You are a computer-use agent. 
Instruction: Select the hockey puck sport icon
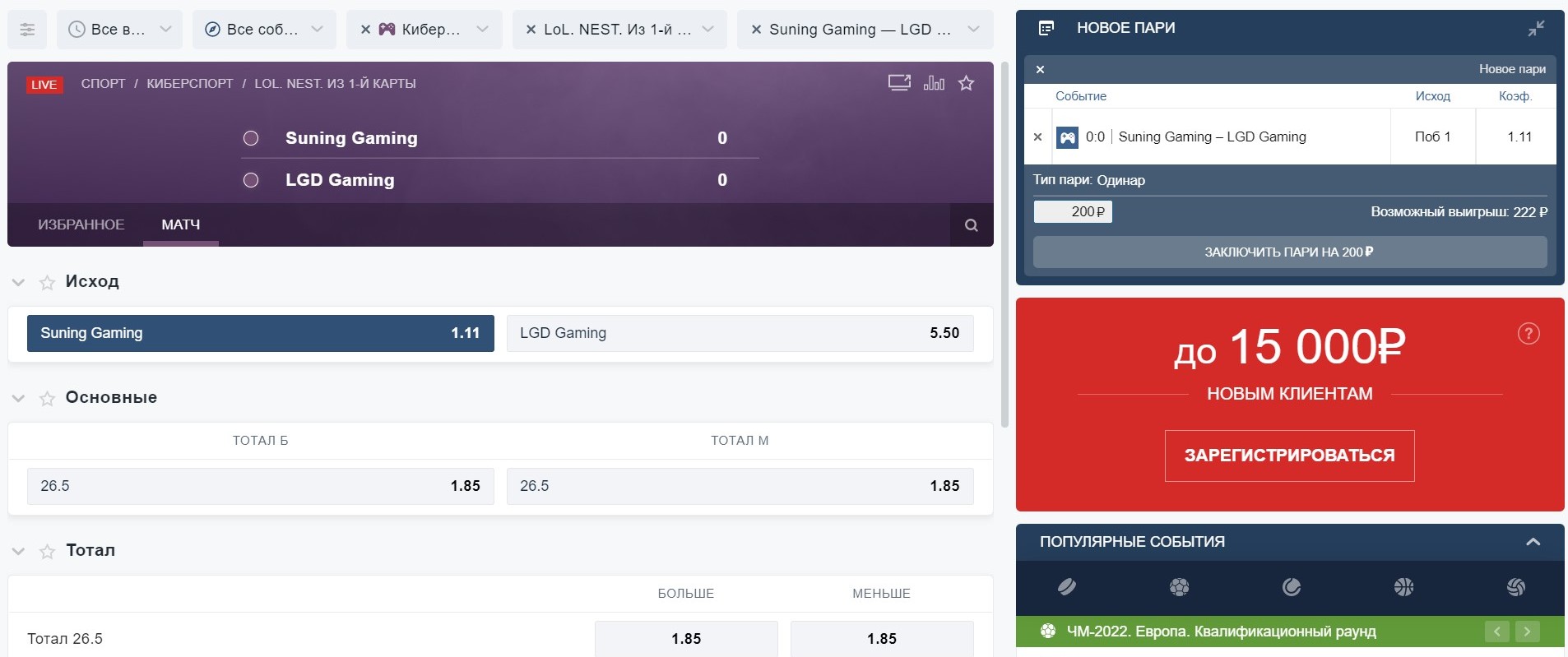pyautogui.click(x=1067, y=586)
